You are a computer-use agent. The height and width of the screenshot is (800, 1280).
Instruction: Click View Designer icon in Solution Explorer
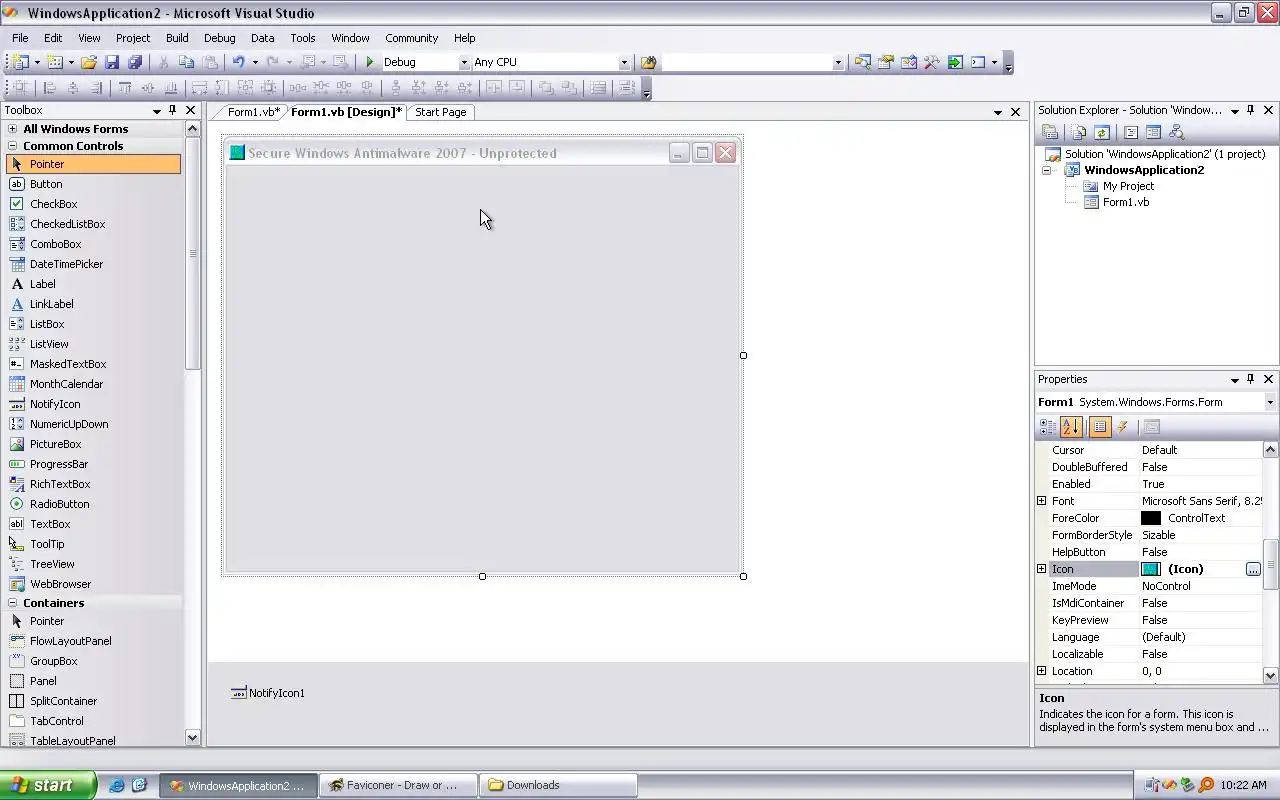(1153, 132)
